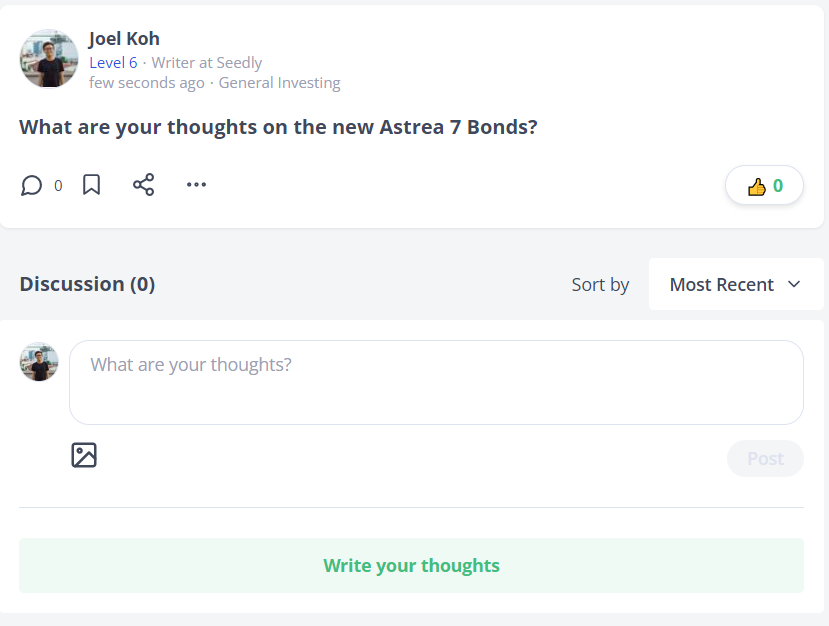829x626 pixels.
Task: Click the chevron arrow next to Most Recent
Action: coord(794,284)
